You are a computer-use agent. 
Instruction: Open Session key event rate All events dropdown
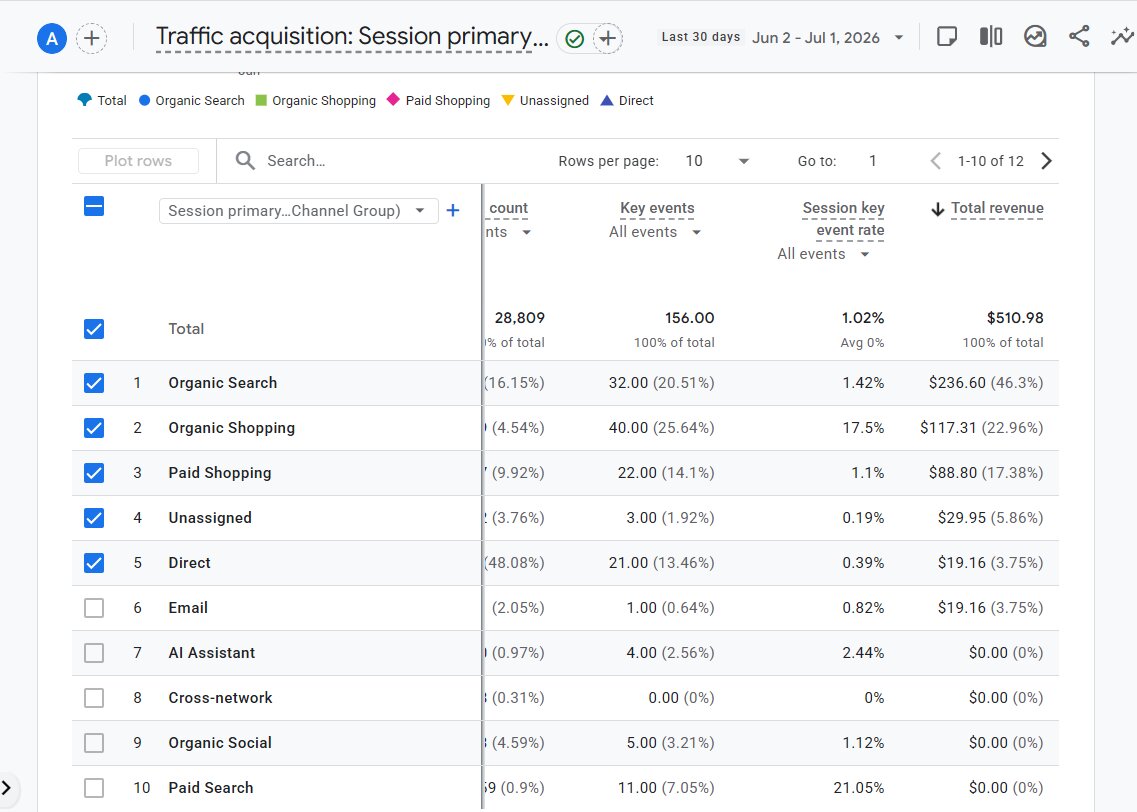pos(823,254)
